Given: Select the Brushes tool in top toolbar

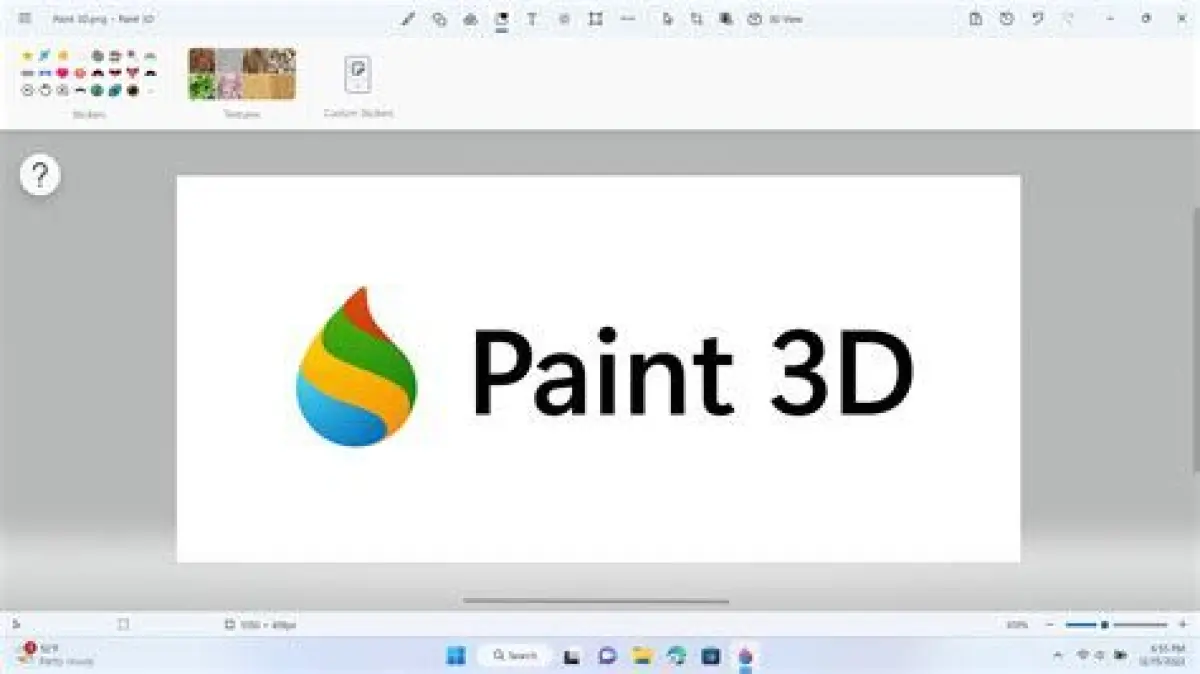Looking at the screenshot, I should (408, 19).
